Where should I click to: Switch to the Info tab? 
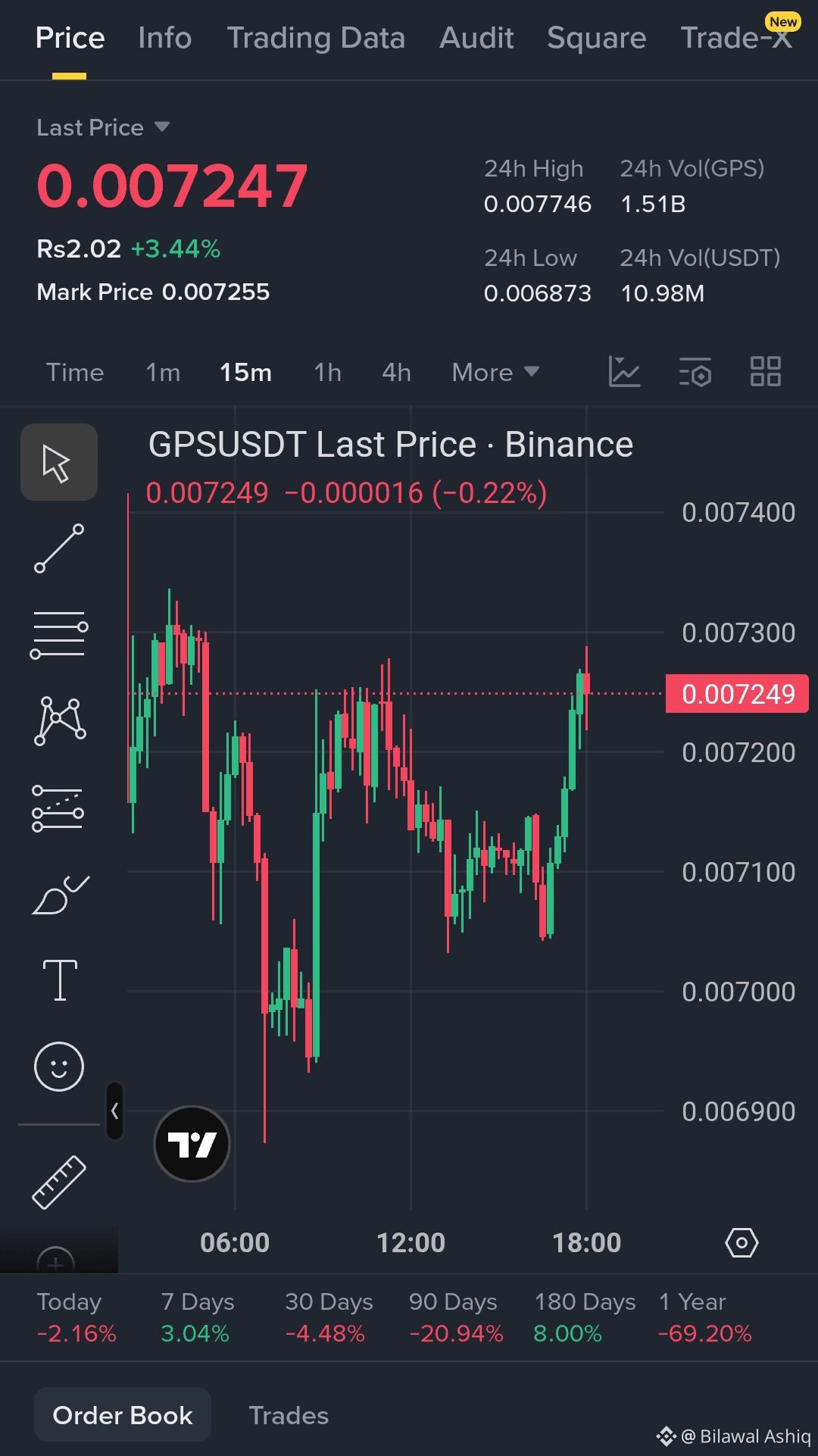coord(165,38)
